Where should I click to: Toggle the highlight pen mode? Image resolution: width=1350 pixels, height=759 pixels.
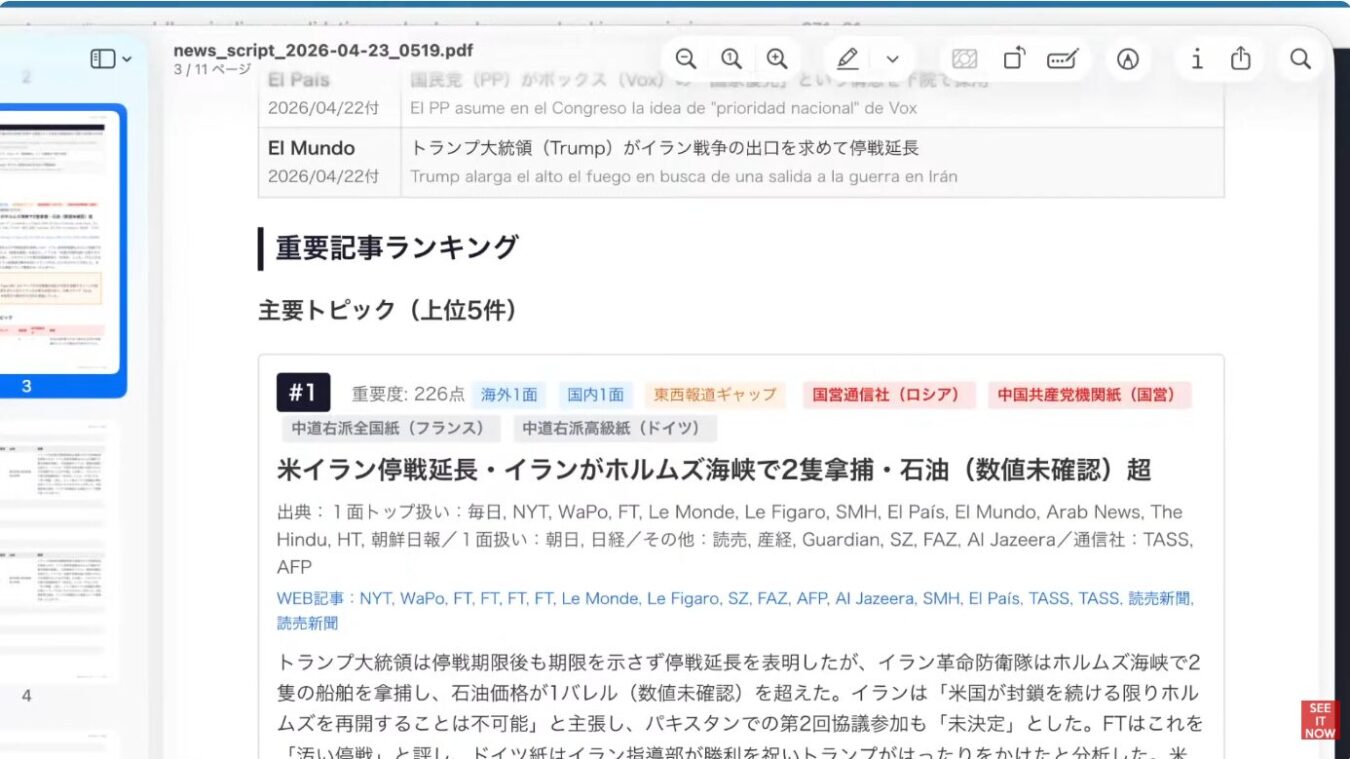pos(847,59)
